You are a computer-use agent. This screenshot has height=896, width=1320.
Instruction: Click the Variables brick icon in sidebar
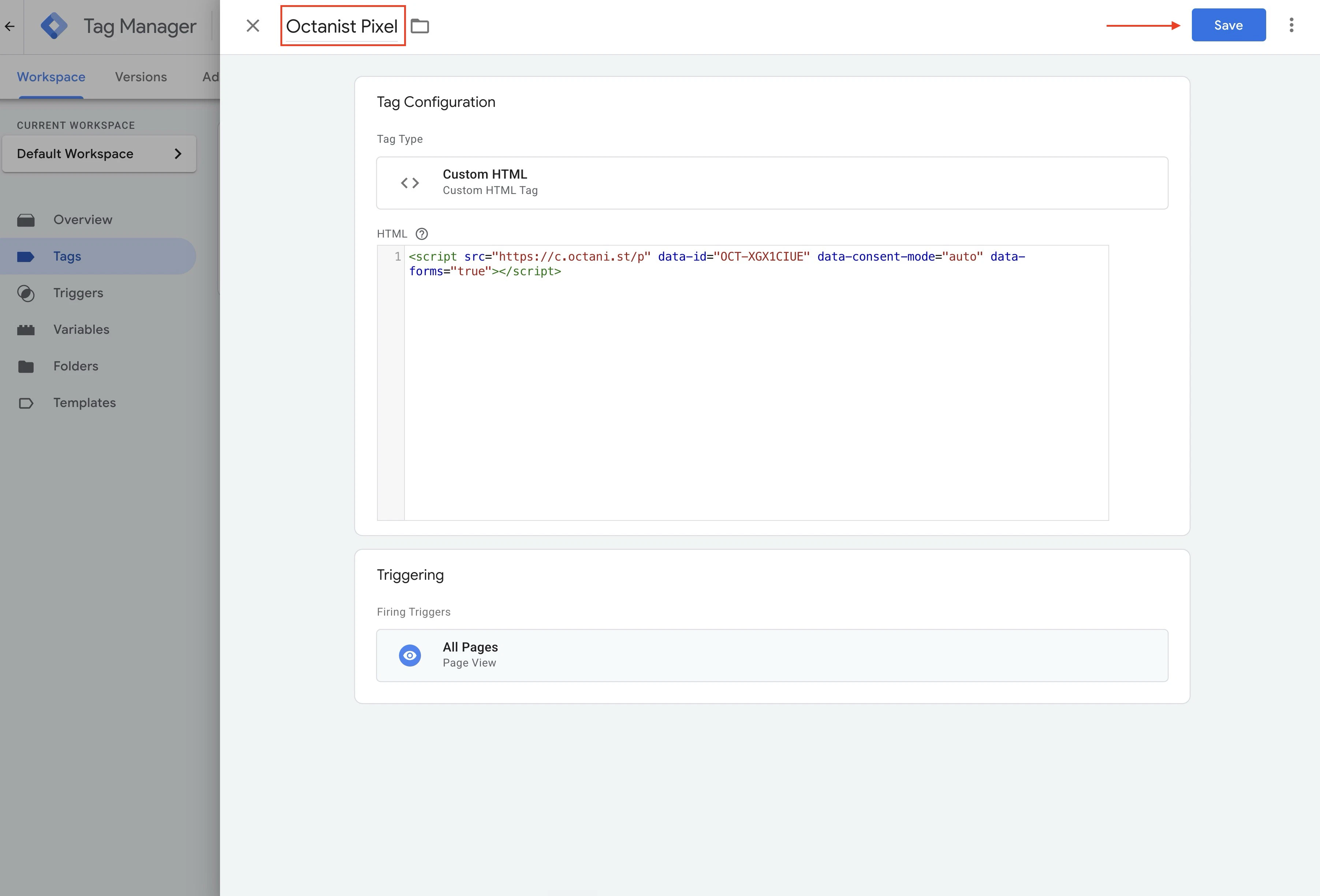26,330
